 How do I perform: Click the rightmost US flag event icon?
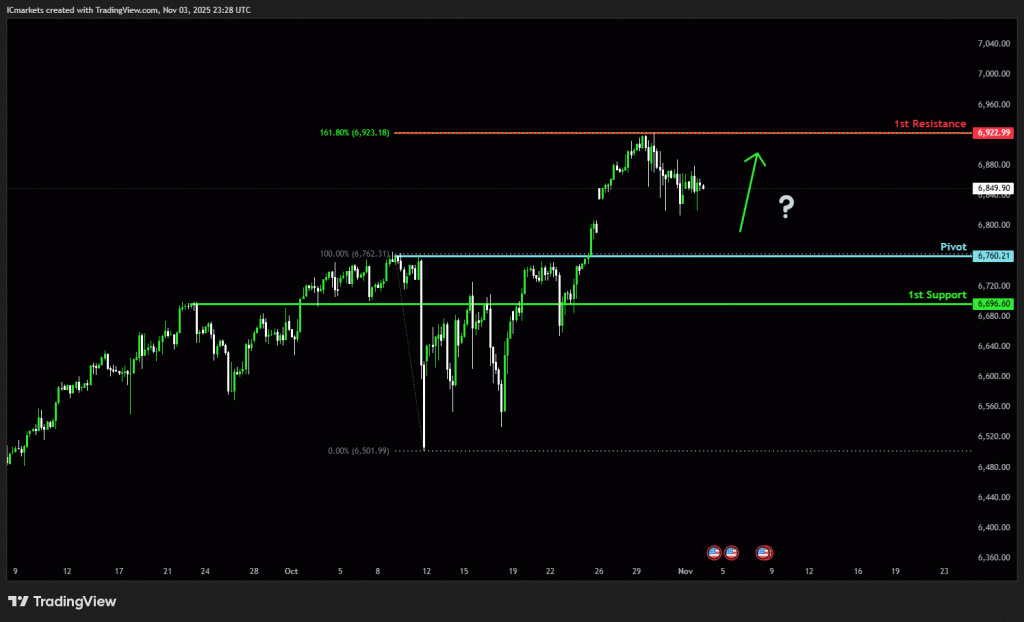[x=764, y=552]
